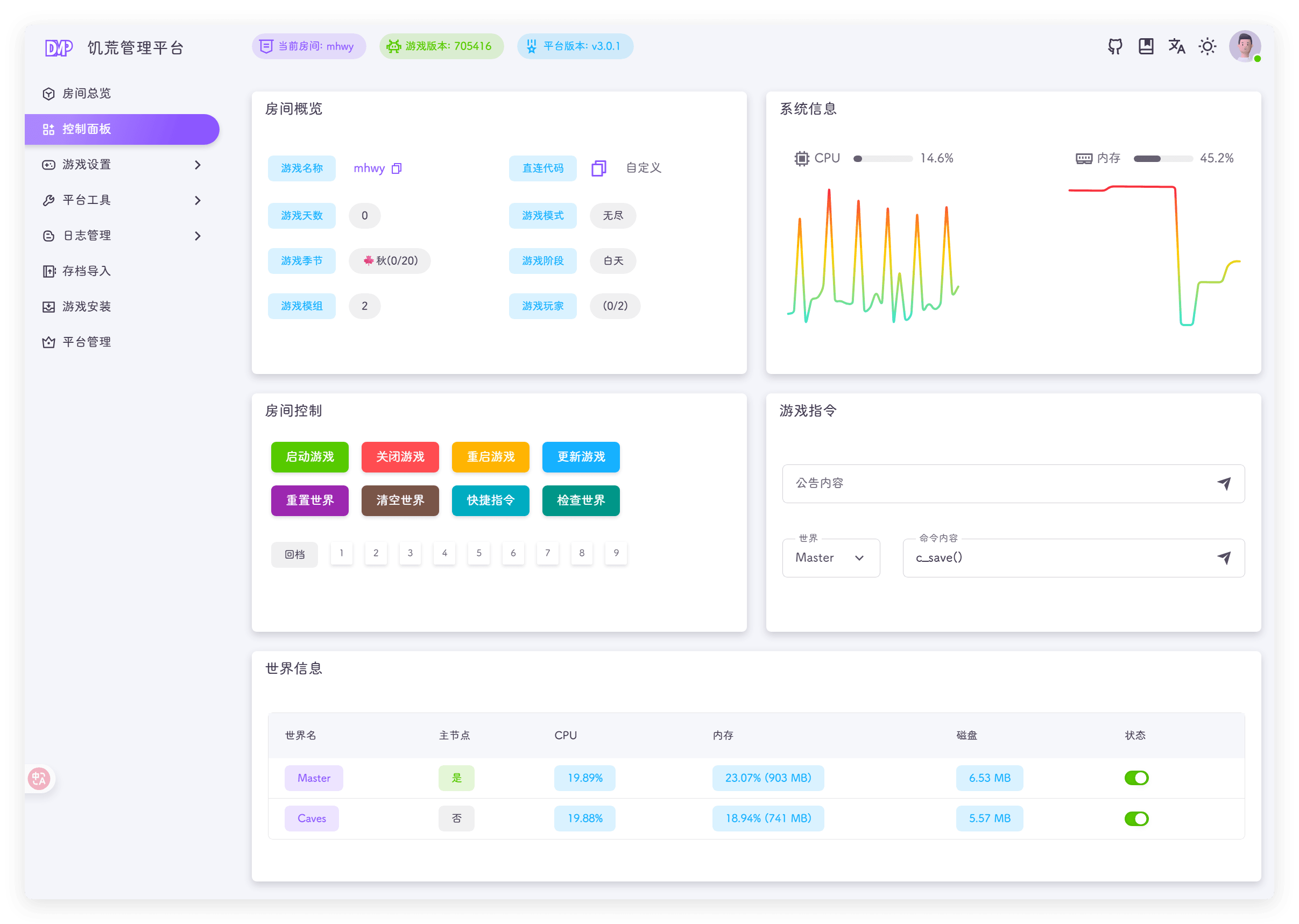Viewport: 1299px width, 924px height.
Task: Send the c_save() command
Action: (1224, 558)
